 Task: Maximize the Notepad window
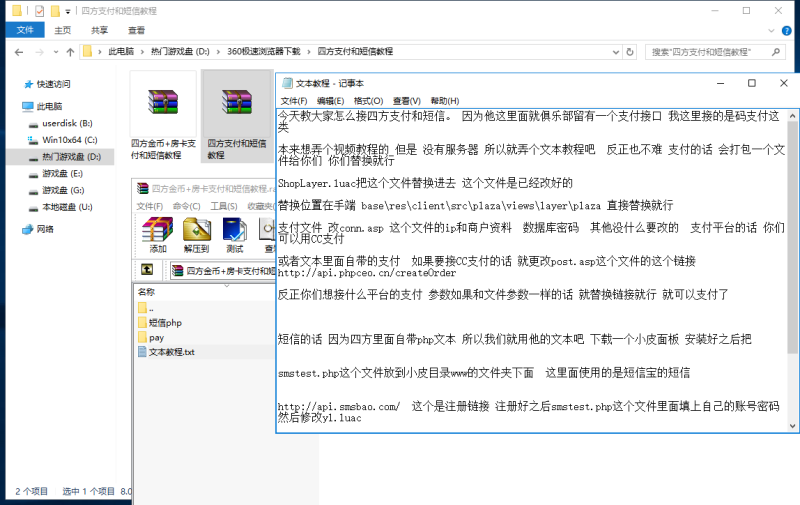[x=752, y=83]
